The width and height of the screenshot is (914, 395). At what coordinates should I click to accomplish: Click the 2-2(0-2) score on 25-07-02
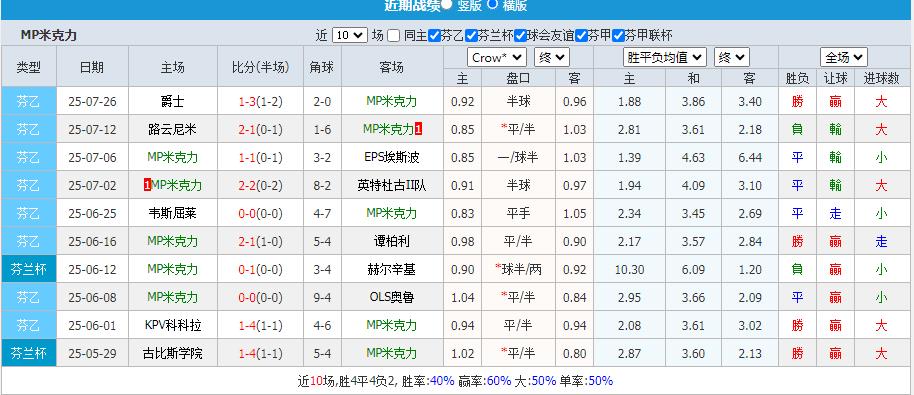point(260,185)
